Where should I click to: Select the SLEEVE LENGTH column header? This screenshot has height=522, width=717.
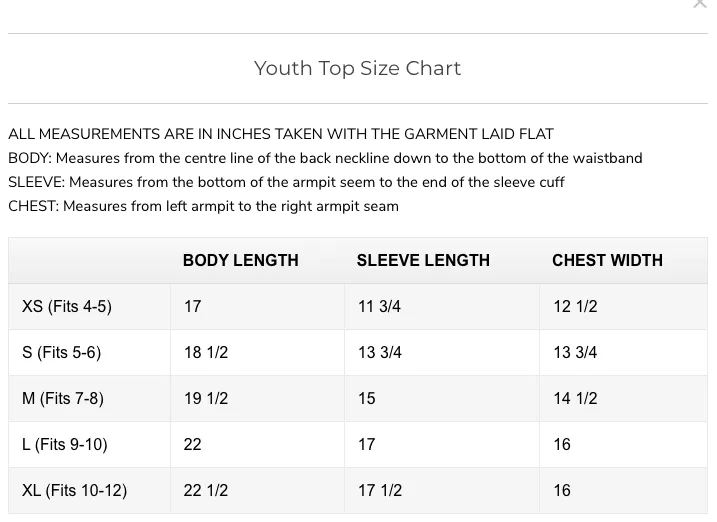coord(423,260)
